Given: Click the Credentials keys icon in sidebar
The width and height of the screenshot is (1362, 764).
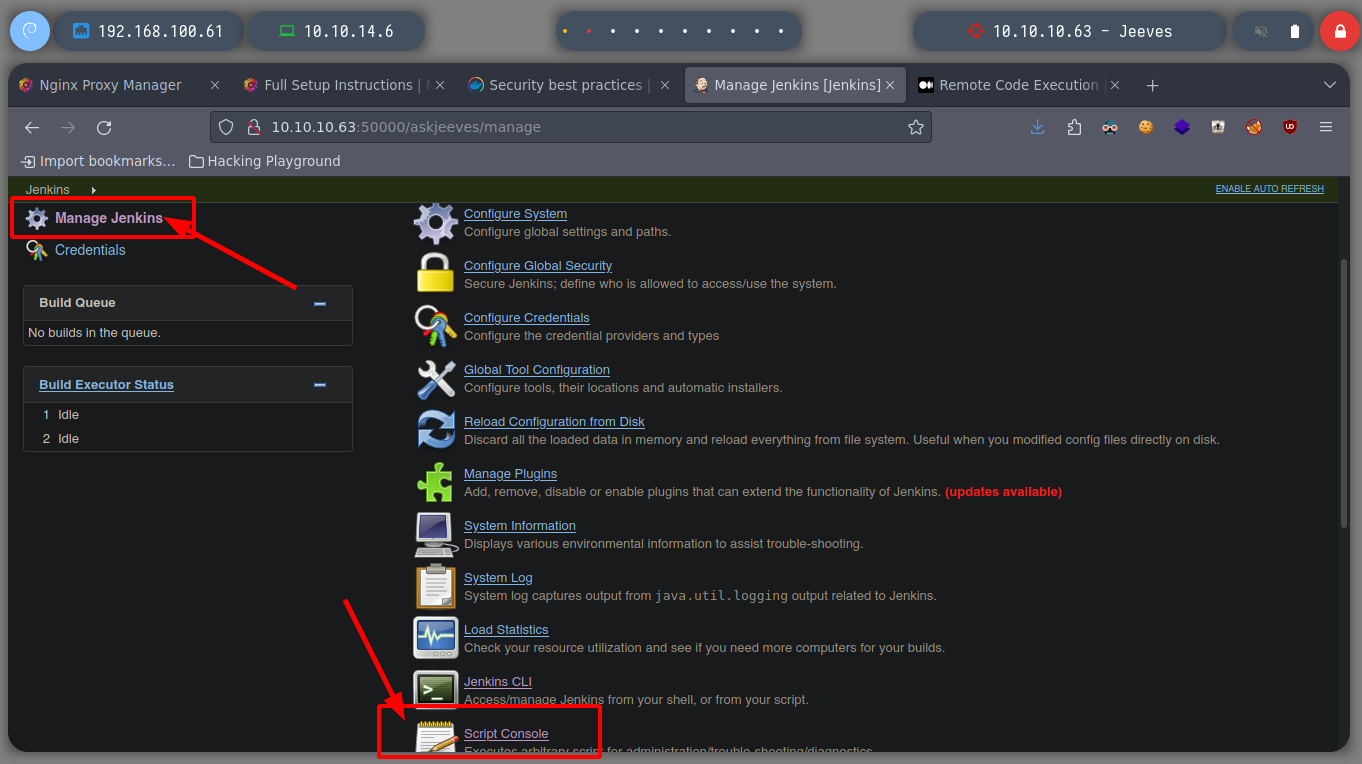Looking at the screenshot, I should coord(37,250).
